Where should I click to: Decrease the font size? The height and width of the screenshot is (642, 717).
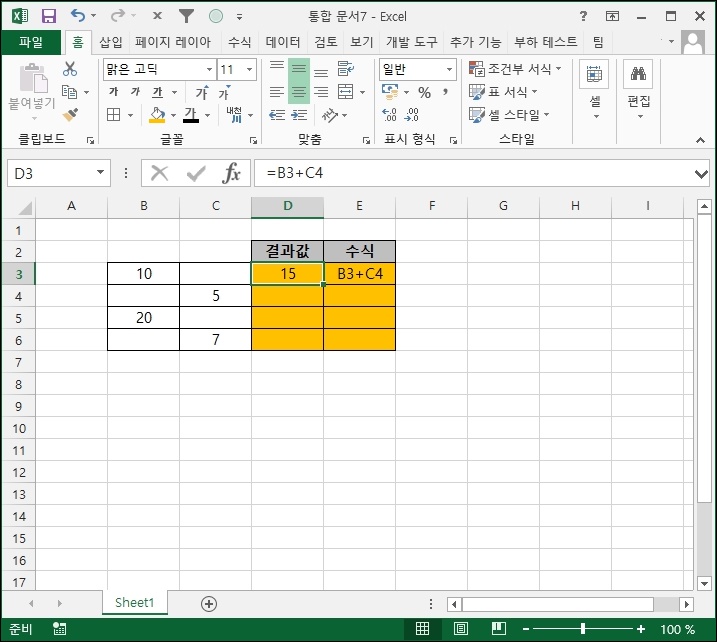[x=224, y=93]
